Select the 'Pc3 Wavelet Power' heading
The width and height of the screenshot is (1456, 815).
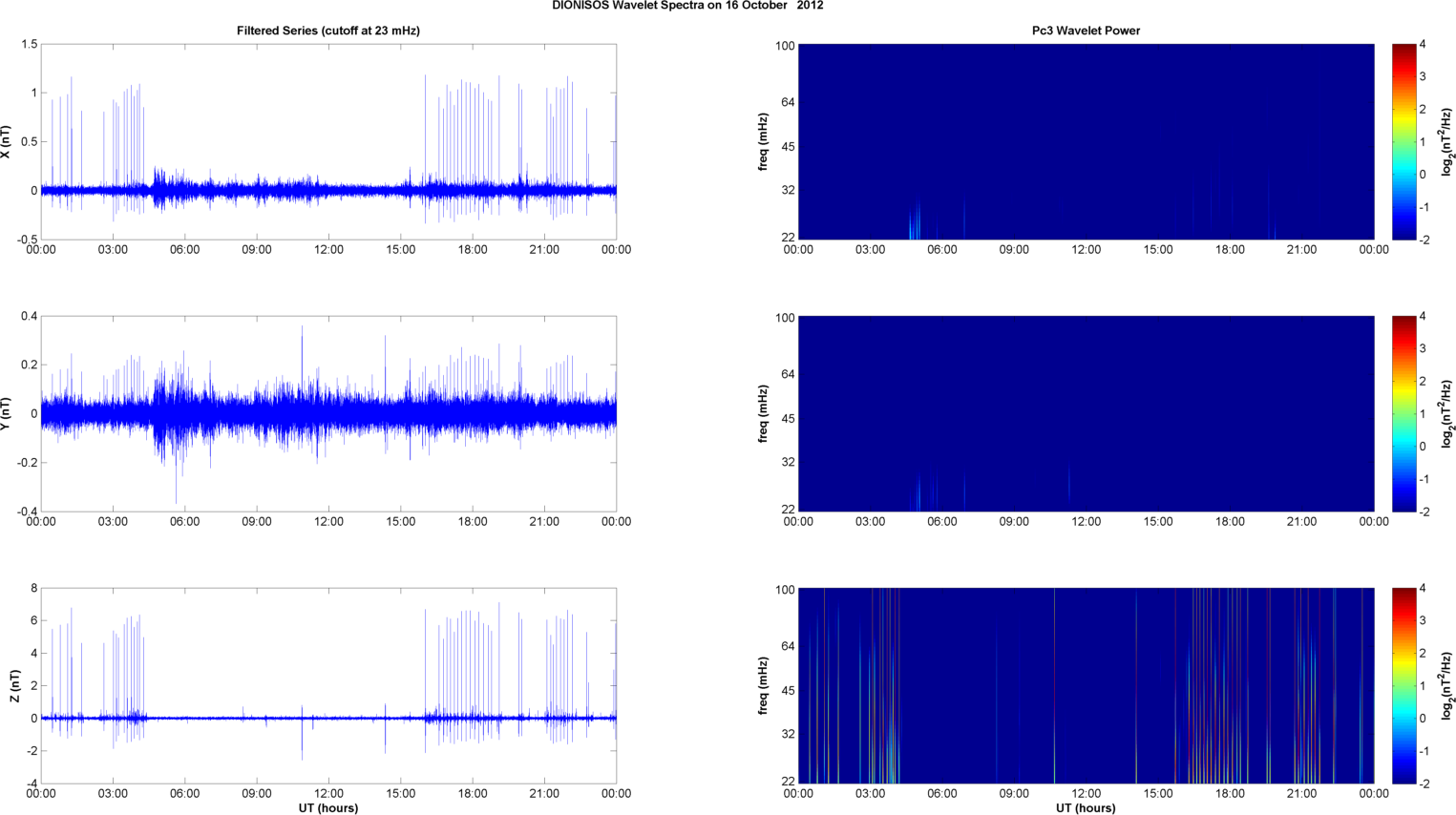(x=1086, y=31)
